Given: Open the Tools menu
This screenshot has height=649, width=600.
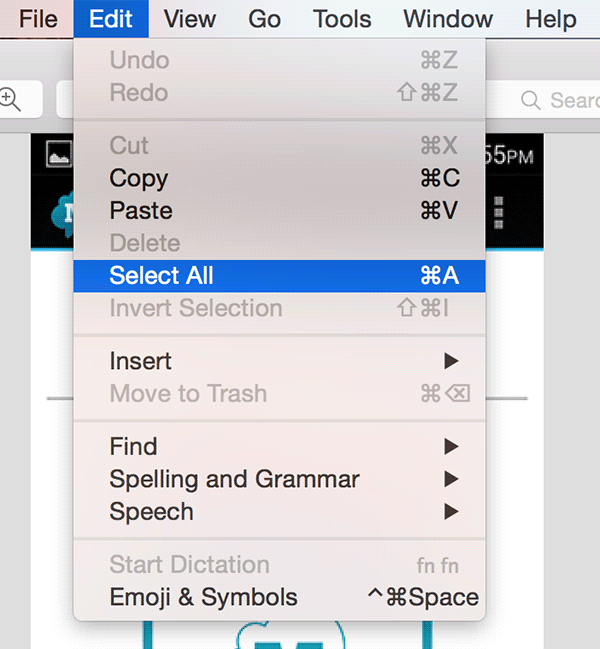Looking at the screenshot, I should coord(342,18).
